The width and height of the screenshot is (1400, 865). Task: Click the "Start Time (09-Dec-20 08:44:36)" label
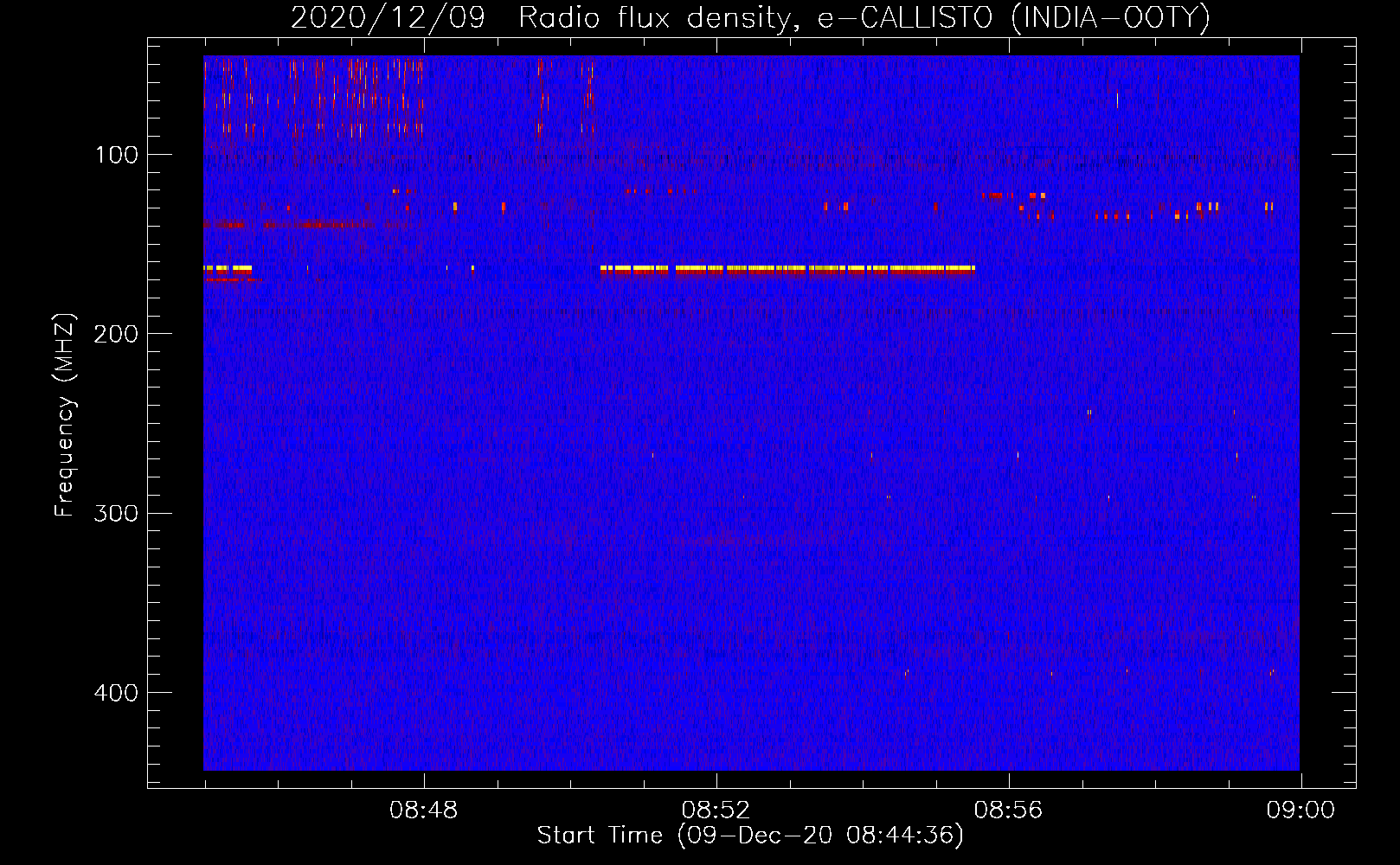click(x=750, y=836)
